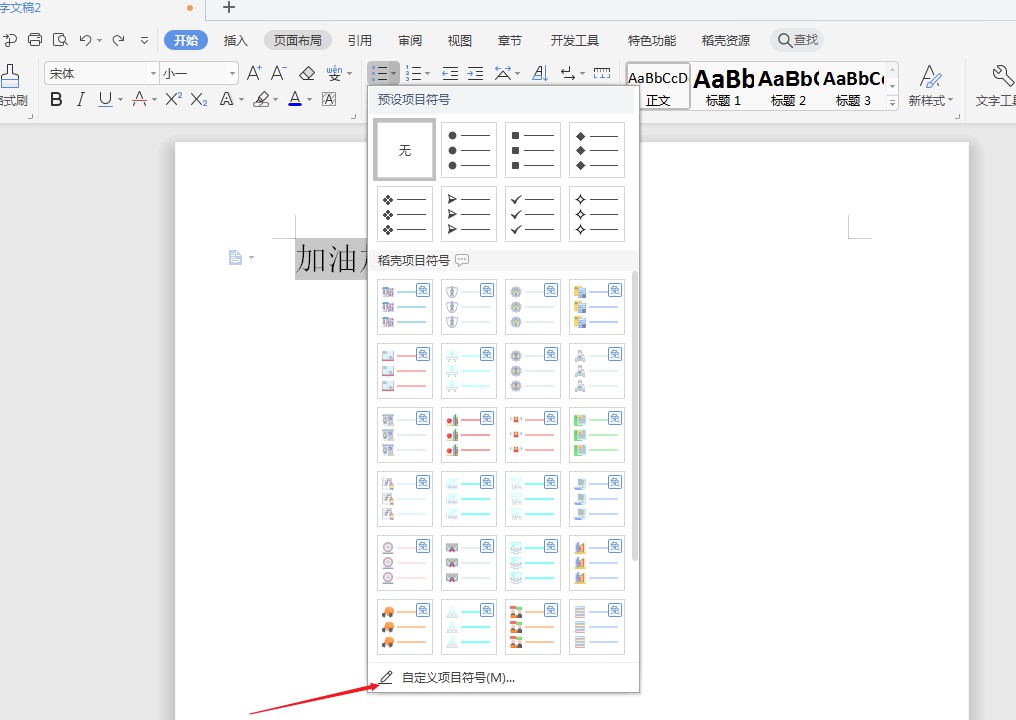Select the solid diamond bullet preset
This screenshot has height=720, width=1016.
tap(597, 150)
